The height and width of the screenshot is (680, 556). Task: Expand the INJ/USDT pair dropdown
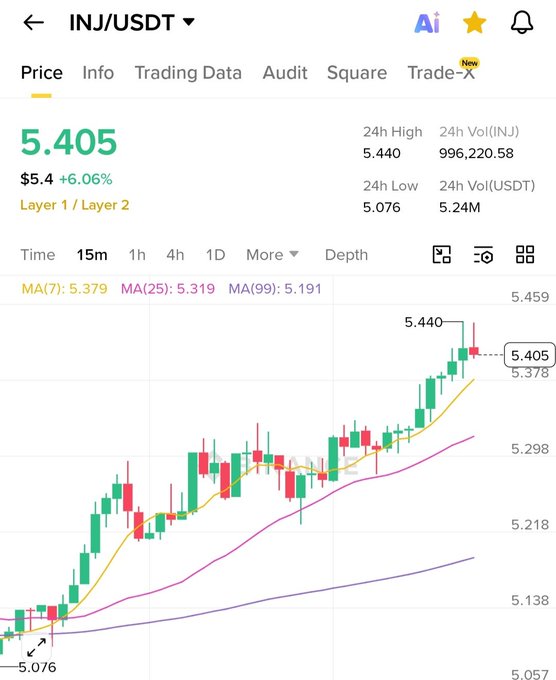click(189, 22)
